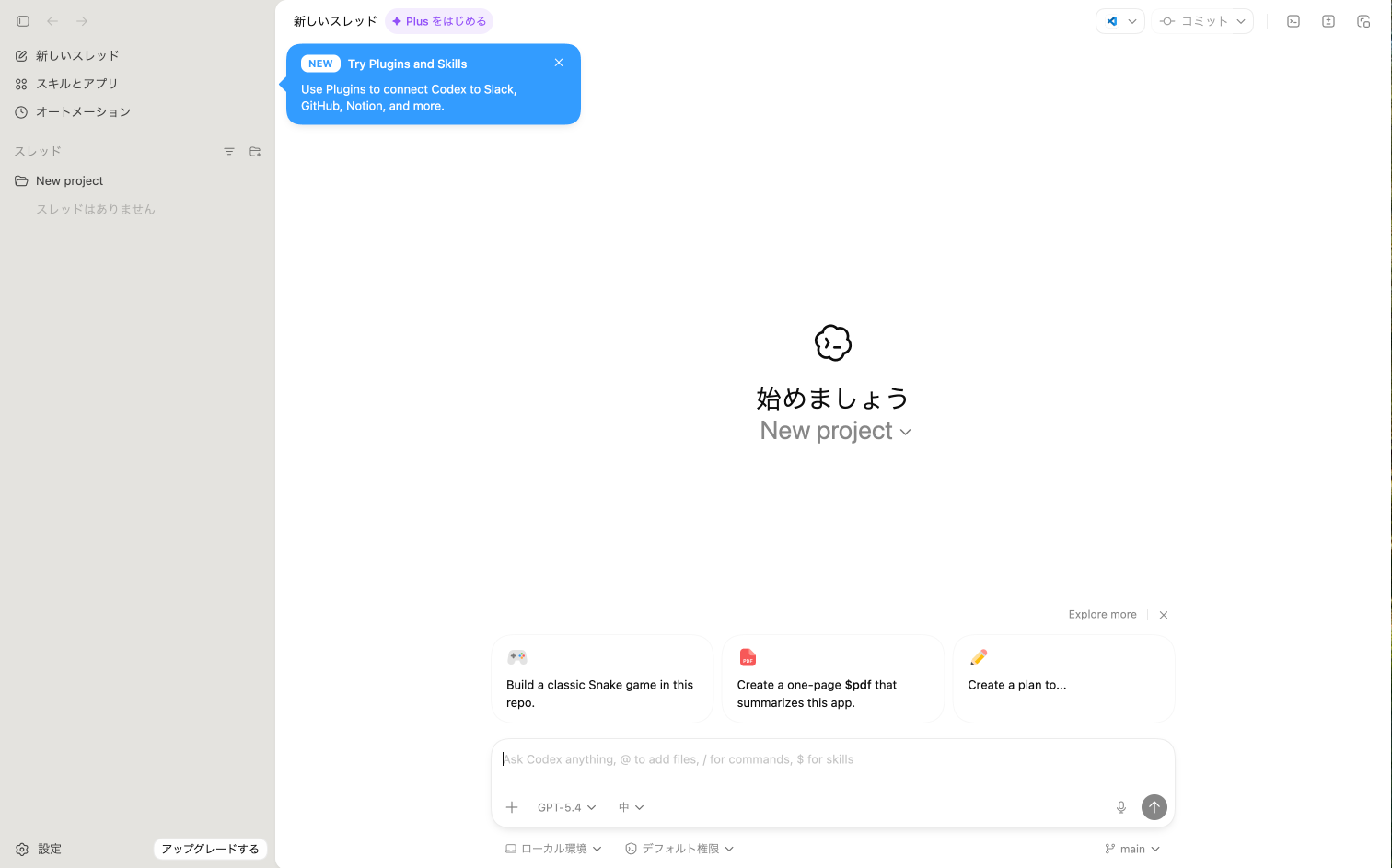The image size is (1392, 868).
Task: Click the add project folder icon
Action: pyautogui.click(x=255, y=151)
